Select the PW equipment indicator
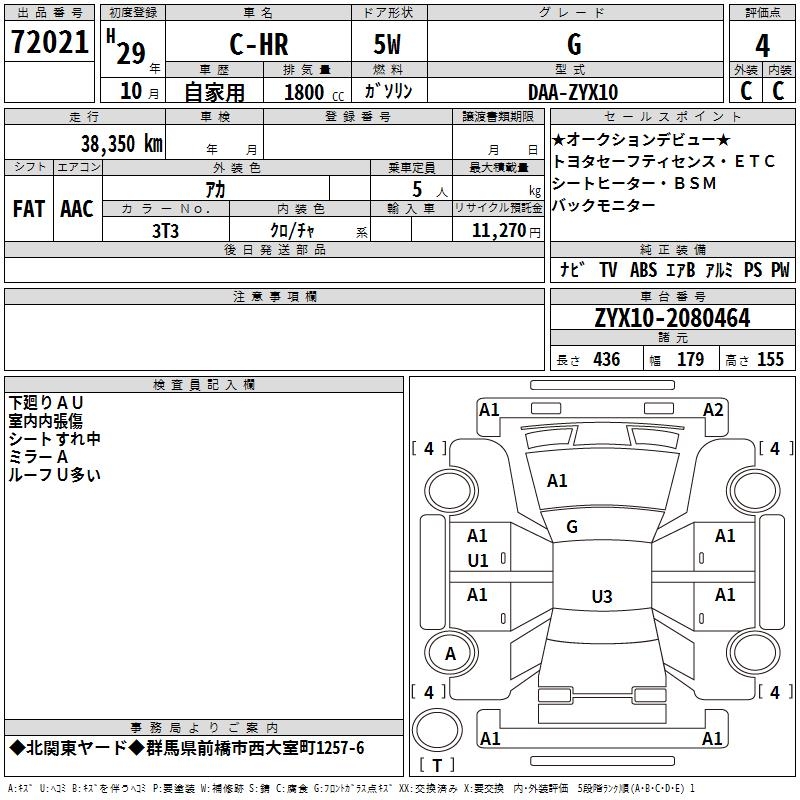This screenshot has width=800, height=800. point(779,270)
